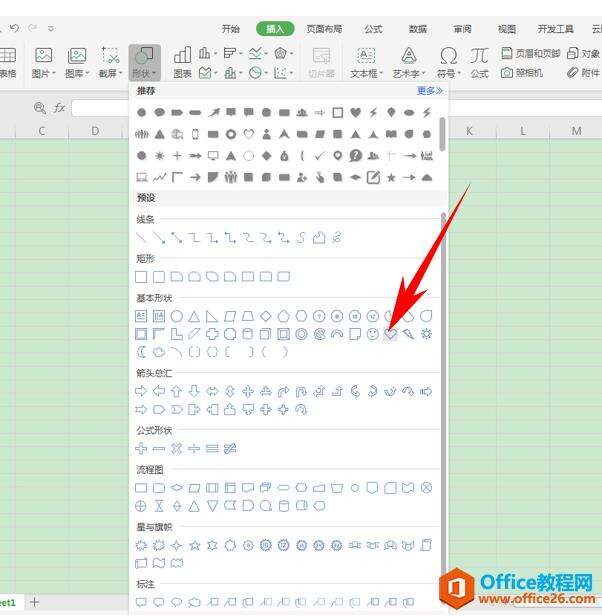This screenshot has width=602, height=616.
Task: Open the 艺术字 word art menu
Action: pyautogui.click(x=409, y=62)
